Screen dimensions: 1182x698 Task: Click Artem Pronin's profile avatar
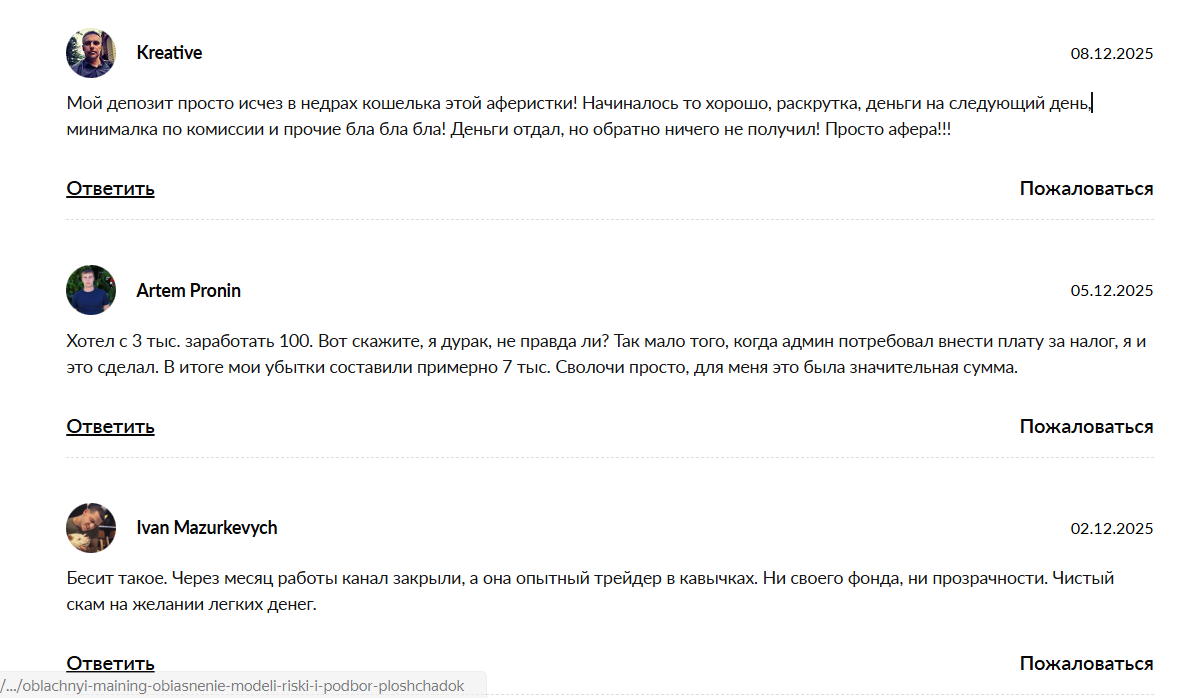pyautogui.click(x=91, y=290)
